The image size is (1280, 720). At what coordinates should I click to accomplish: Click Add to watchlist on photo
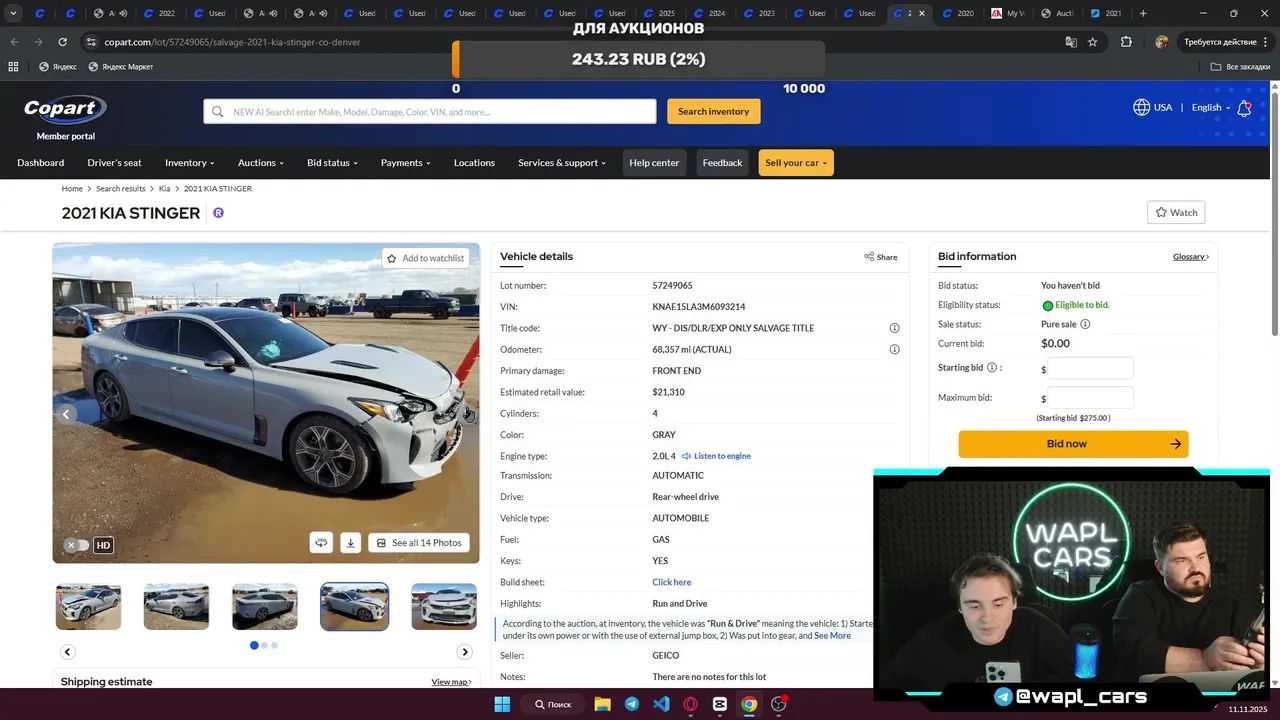[426, 258]
